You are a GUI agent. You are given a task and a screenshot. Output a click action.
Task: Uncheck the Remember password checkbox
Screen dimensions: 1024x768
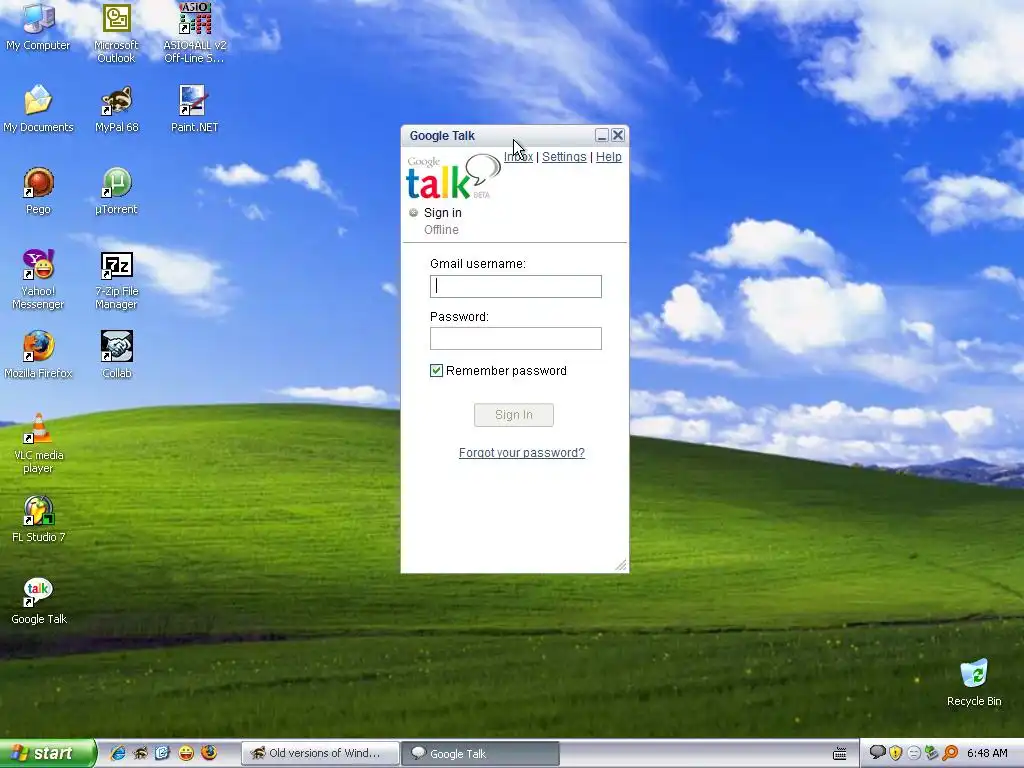click(x=436, y=370)
